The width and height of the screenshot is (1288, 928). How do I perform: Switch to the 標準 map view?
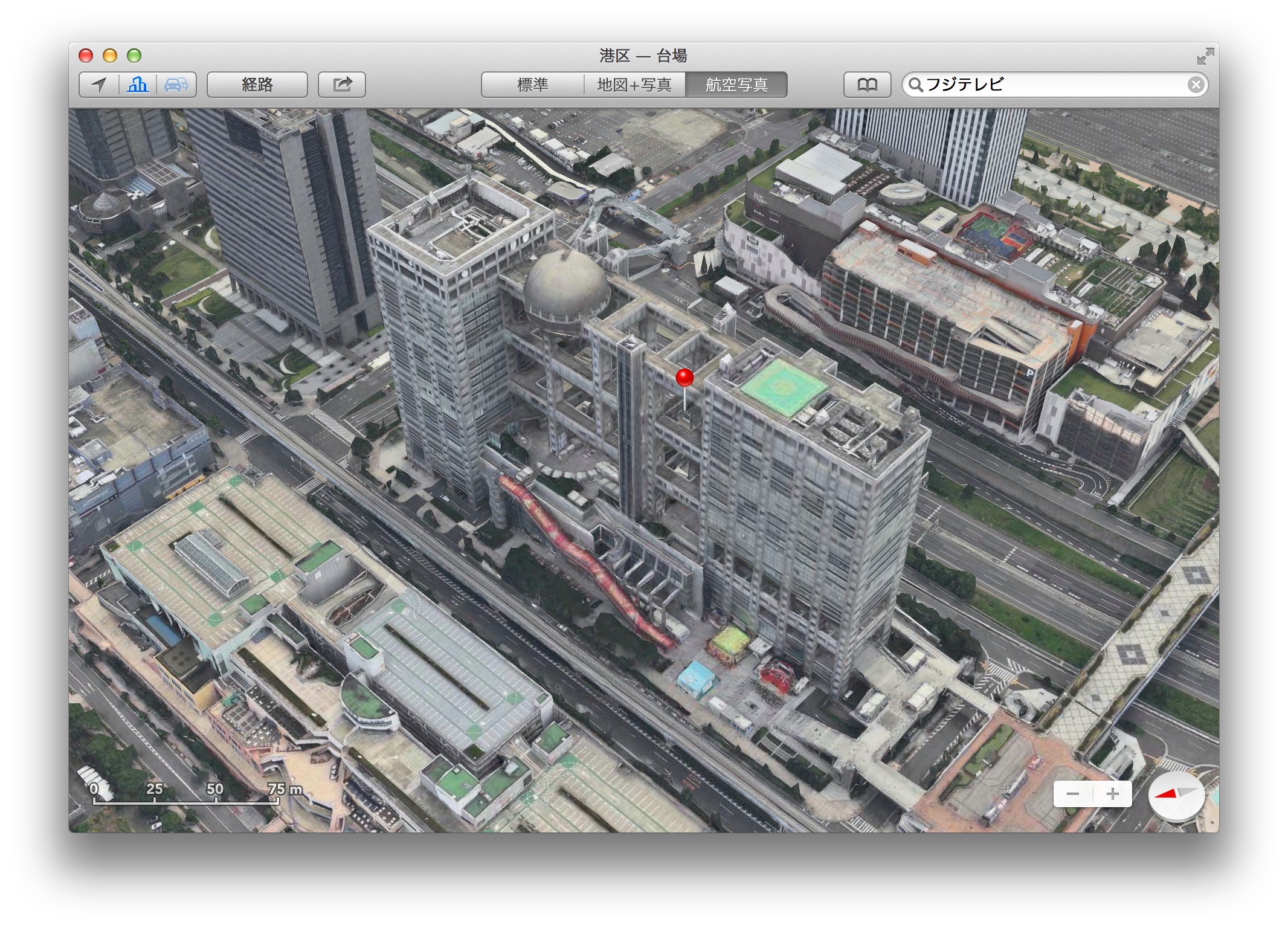click(532, 85)
